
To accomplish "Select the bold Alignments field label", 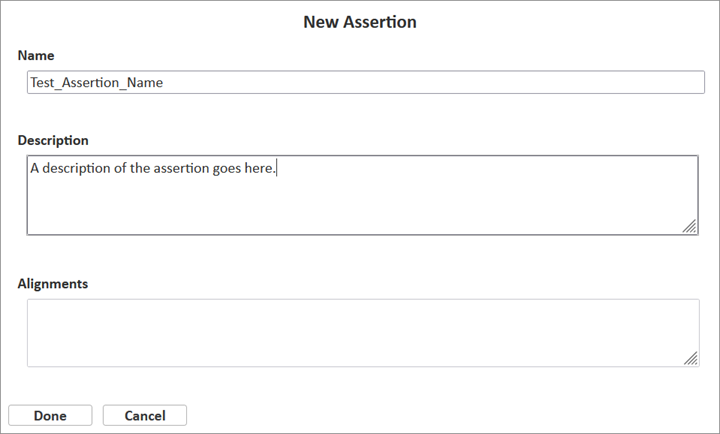I will click(x=53, y=284).
